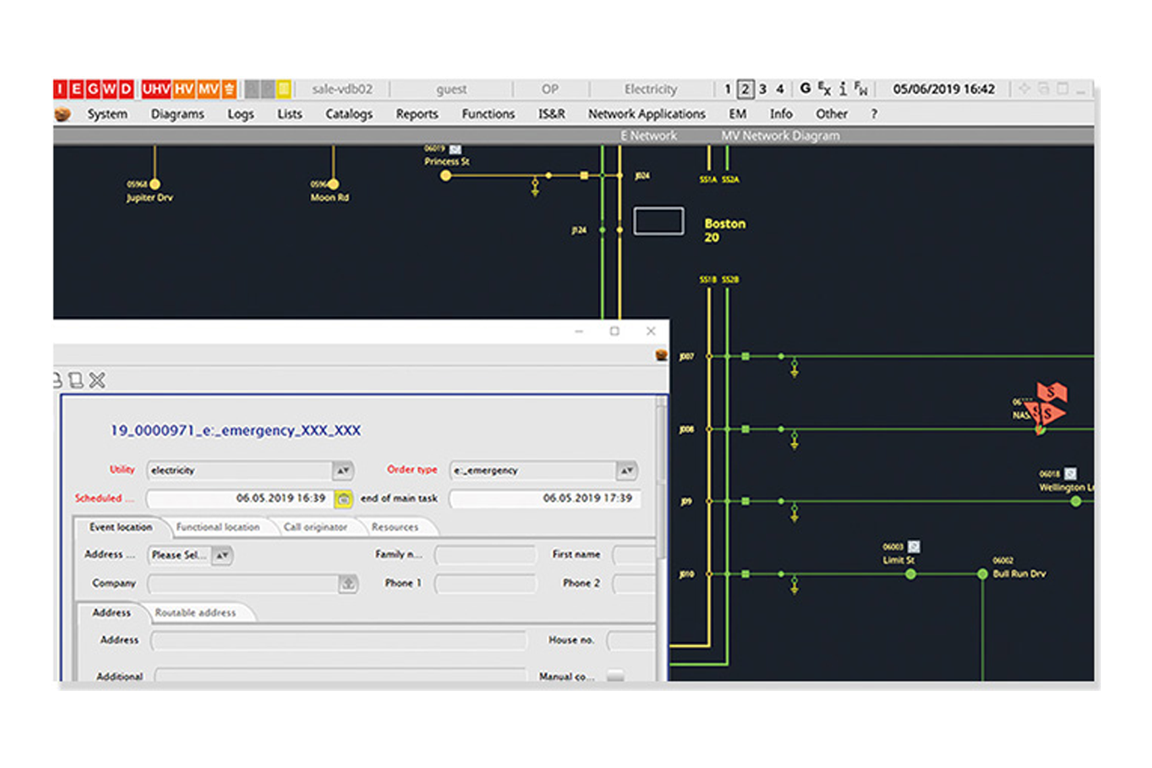The width and height of the screenshot is (1152, 768).
Task: Click the acorn logo in menu bar
Action: pos(63,114)
